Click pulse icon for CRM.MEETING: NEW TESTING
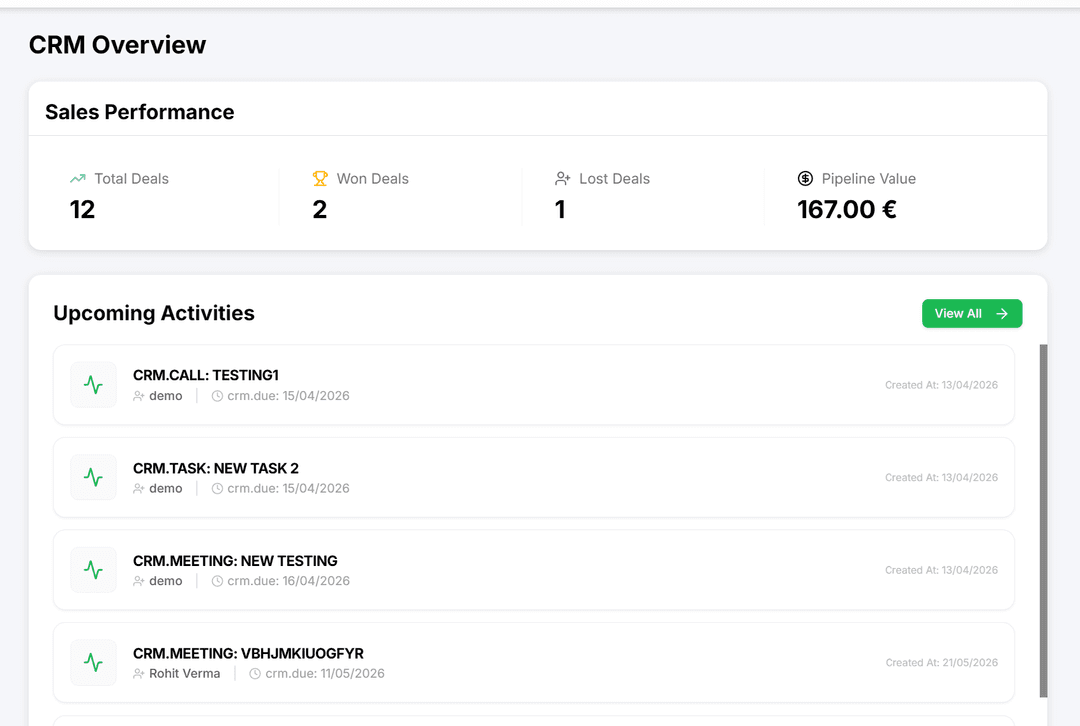This screenshot has height=726, width=1080. [94, 570]
